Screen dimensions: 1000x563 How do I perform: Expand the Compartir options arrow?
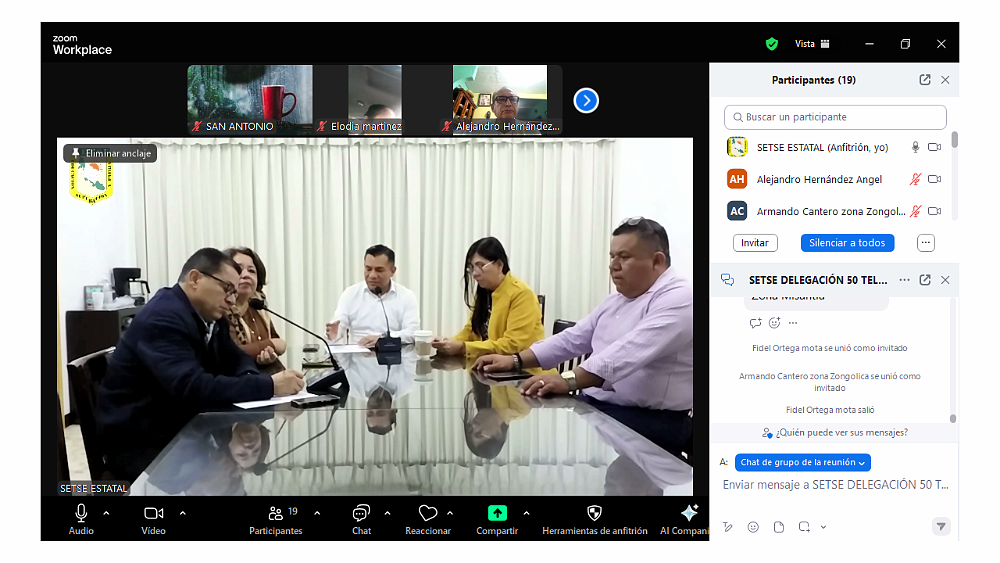coord(526,513)
